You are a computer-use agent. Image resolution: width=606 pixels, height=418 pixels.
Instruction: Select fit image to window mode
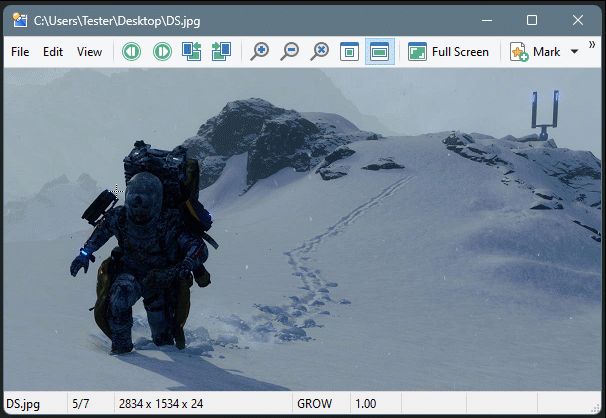[x=349, y=51]
